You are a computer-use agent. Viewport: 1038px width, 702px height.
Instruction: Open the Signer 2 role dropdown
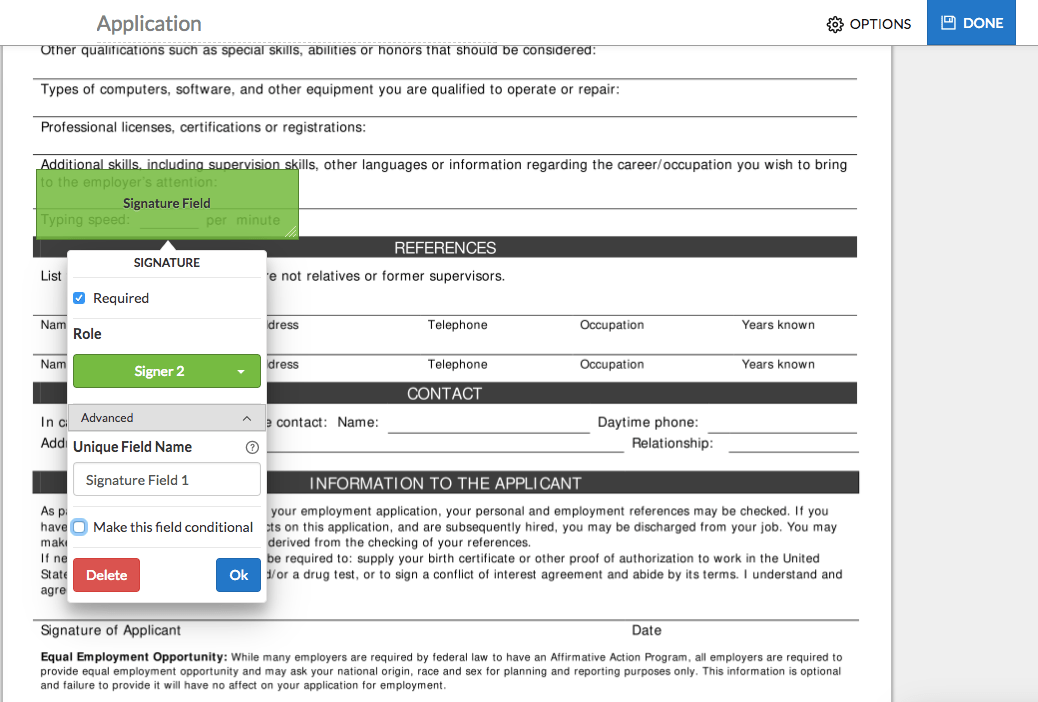(167, 371)
